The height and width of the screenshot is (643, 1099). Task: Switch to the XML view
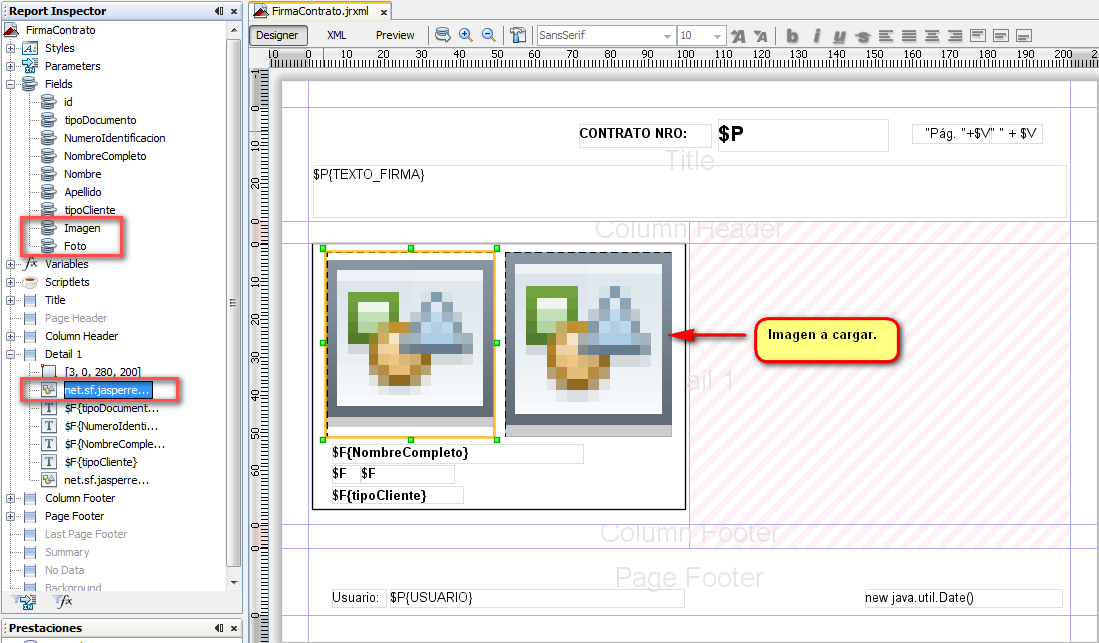tap(337, 35)
